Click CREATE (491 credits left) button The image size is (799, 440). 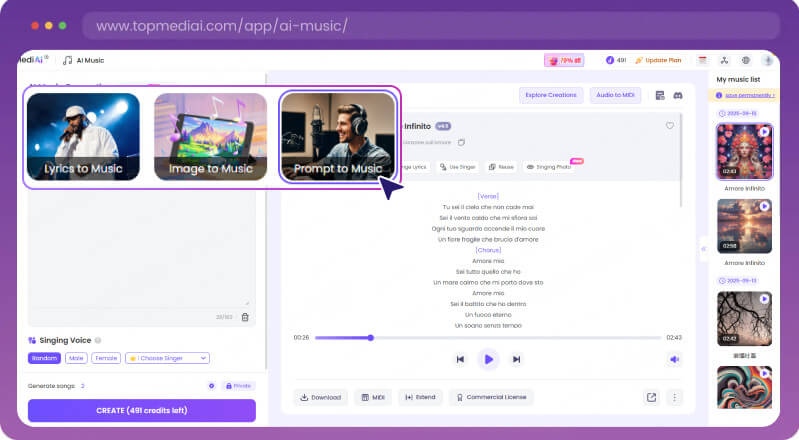point(141,410)
